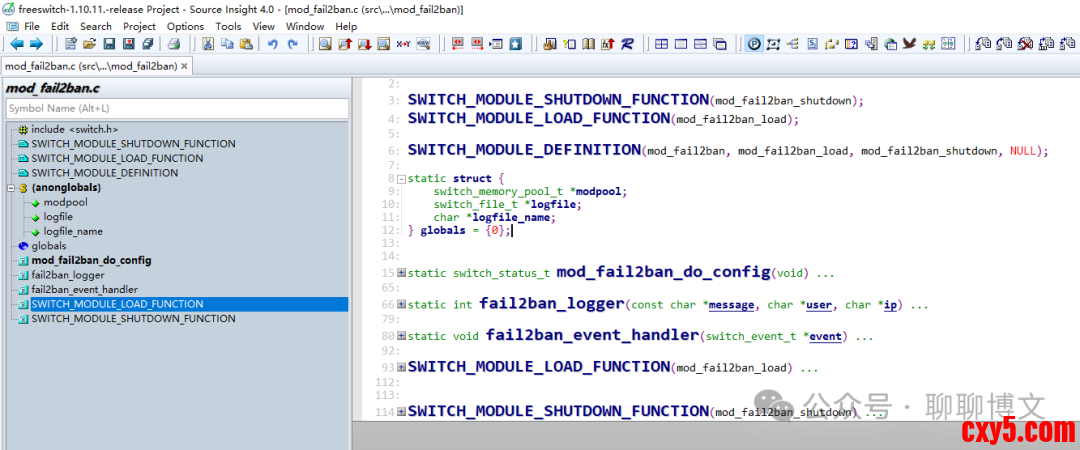Open the Project menu

tap(139, 26)
